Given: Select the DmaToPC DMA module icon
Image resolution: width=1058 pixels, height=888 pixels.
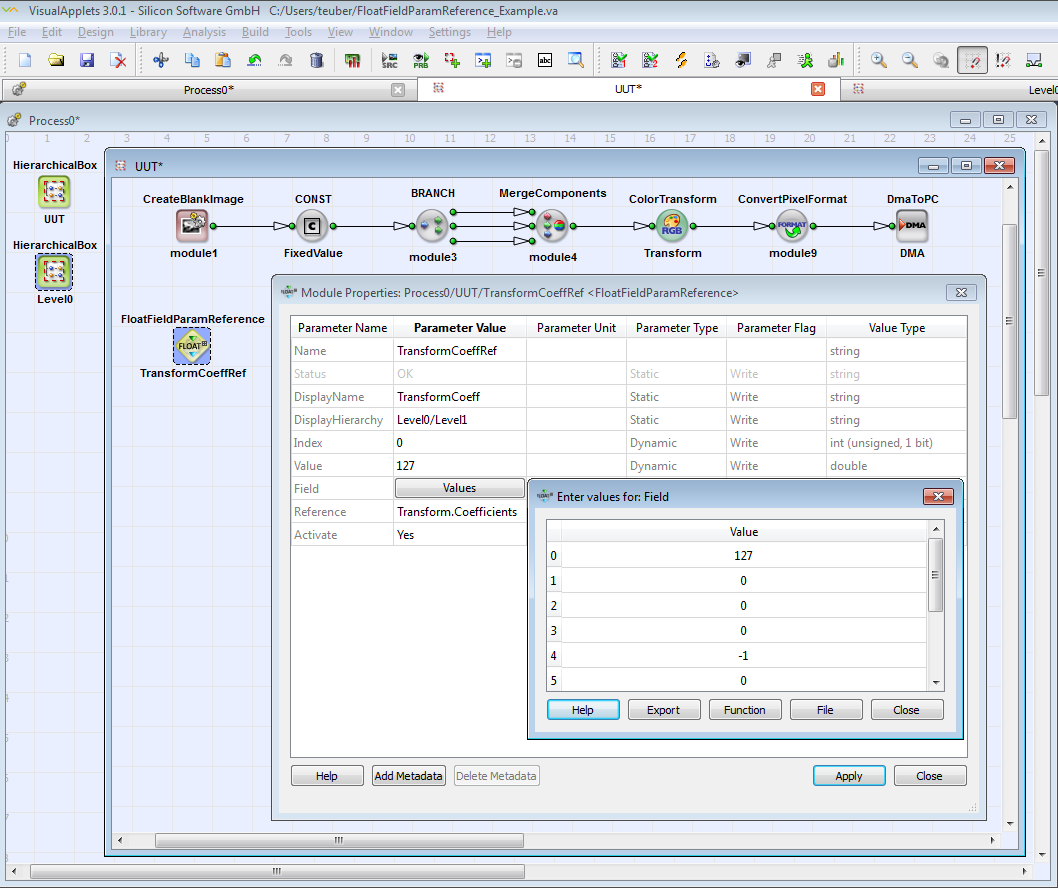Looking at the screenshot, I should pyautogui.click(x=911, y=226).
